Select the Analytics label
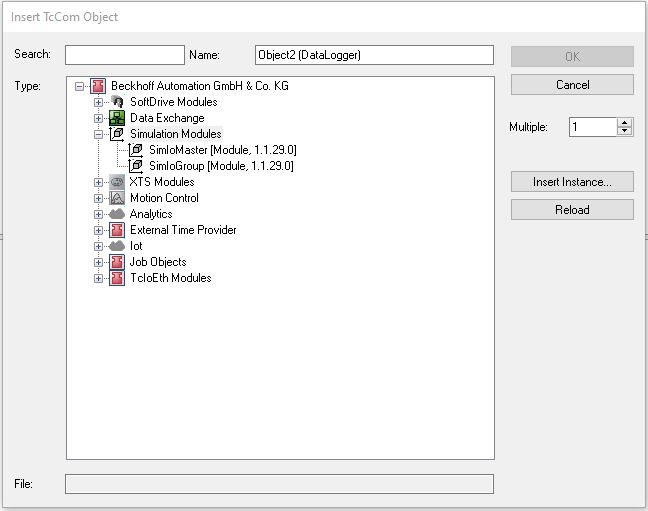 pos(151,214)
